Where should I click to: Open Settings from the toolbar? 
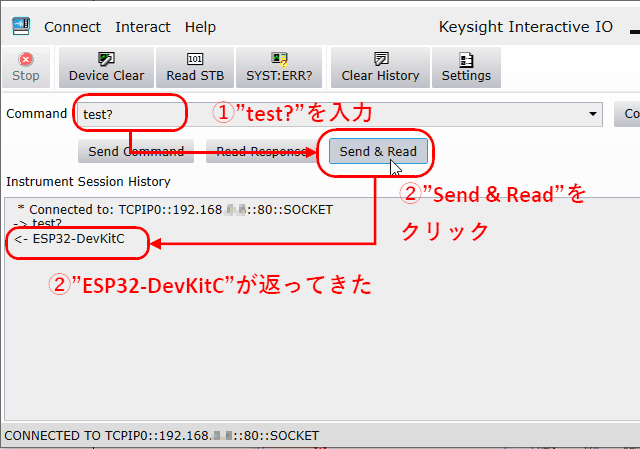coord(466,67)
